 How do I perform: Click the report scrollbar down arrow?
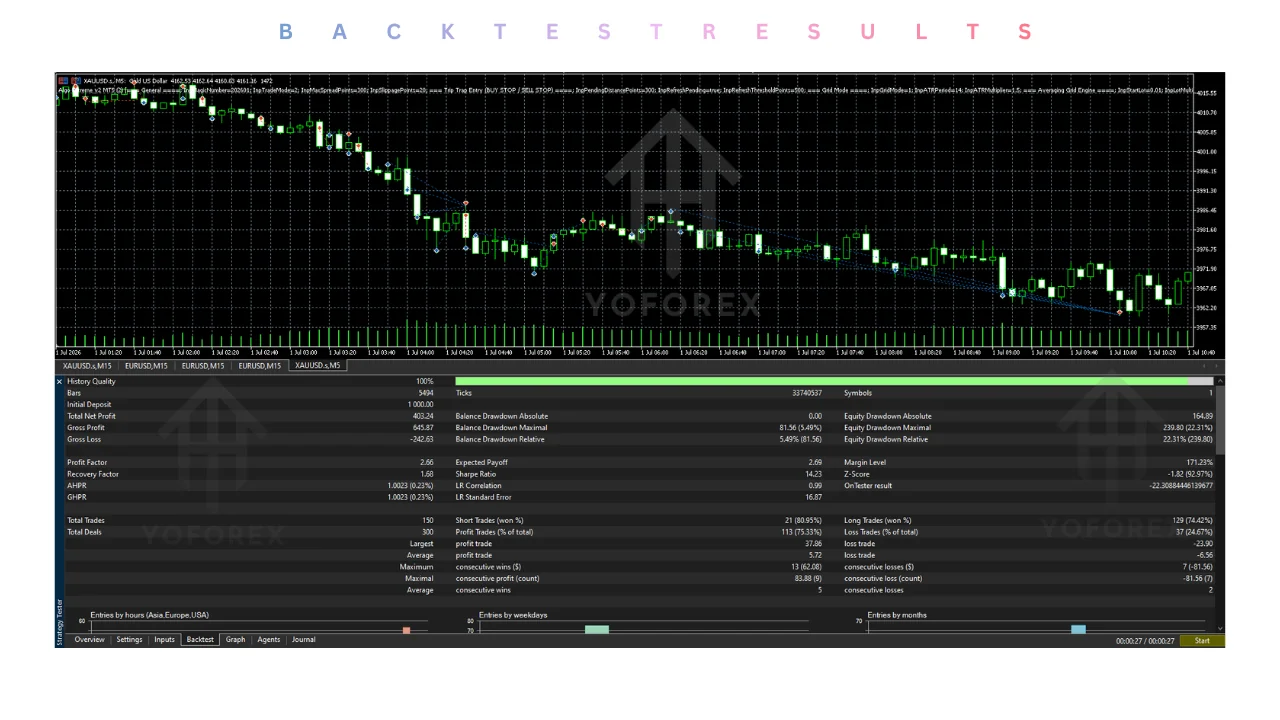click(1220, 628)
